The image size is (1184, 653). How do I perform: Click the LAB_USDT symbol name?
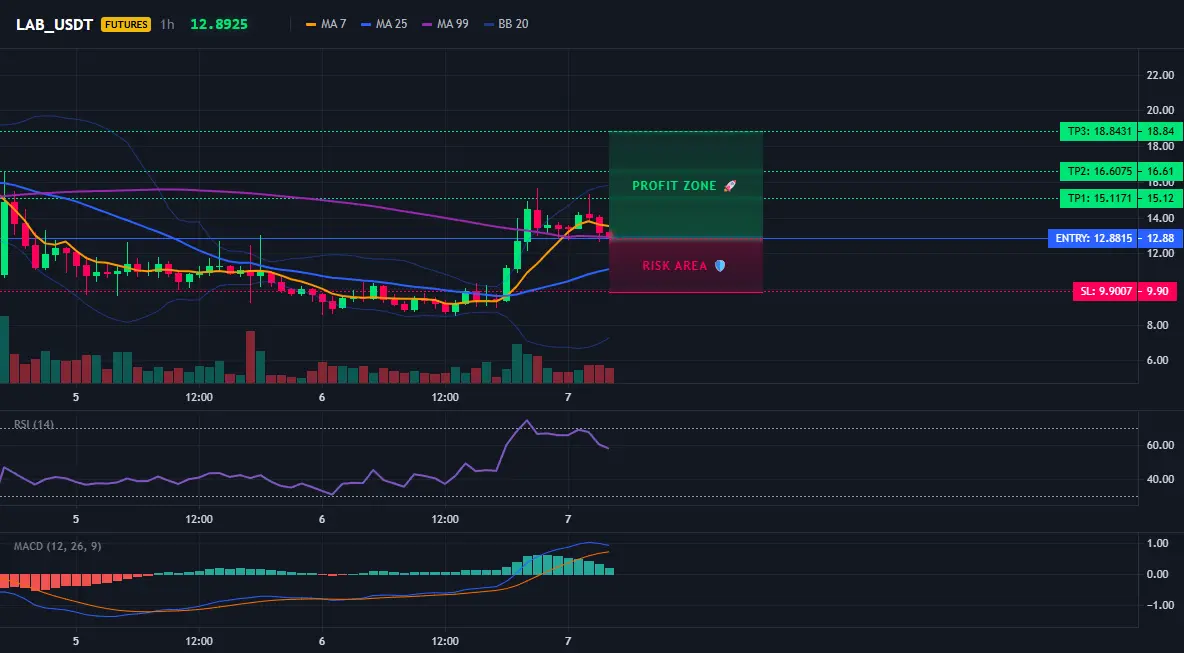click(54, 24)
